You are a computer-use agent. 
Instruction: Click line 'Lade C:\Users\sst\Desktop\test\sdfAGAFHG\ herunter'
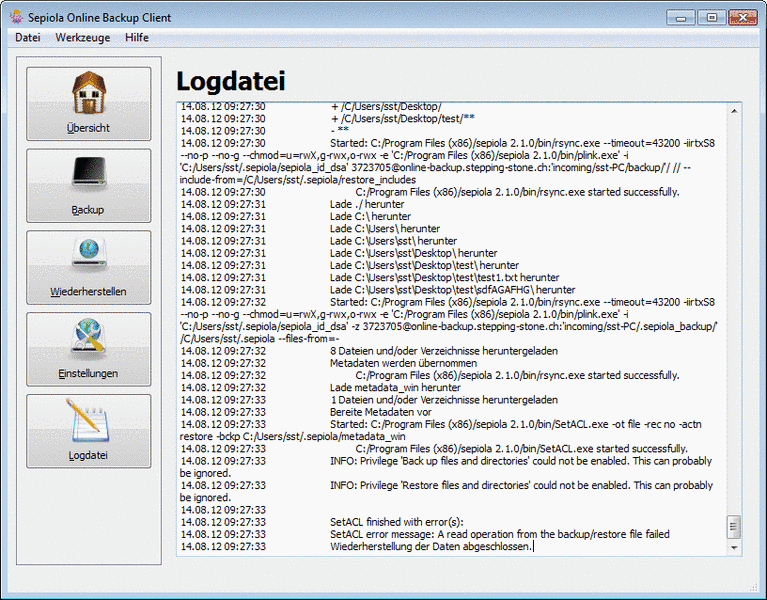(x=452, y=290)
